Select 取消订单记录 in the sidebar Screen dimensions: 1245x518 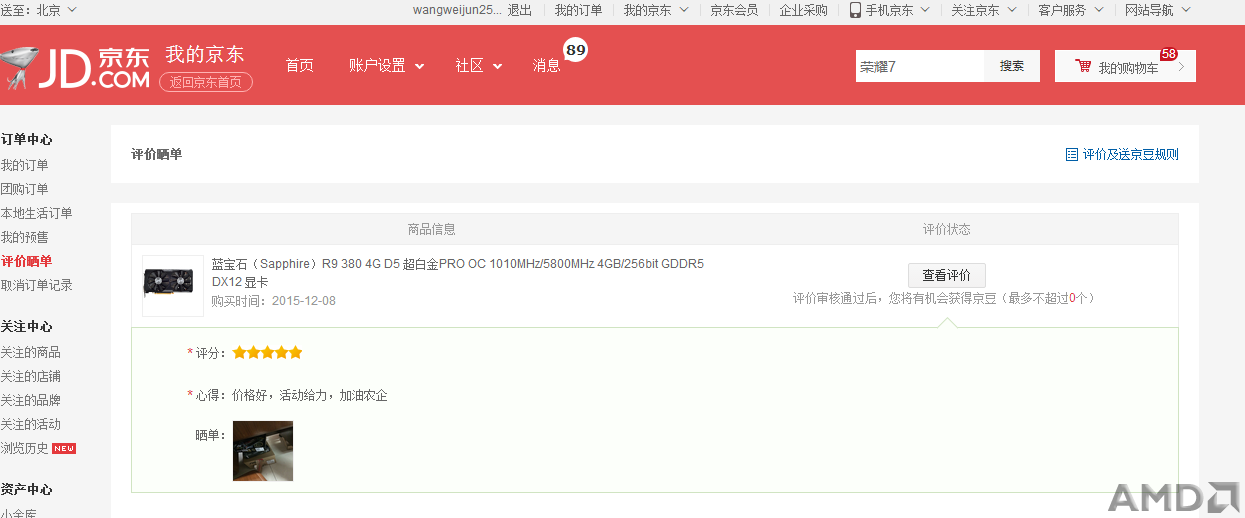36,285
